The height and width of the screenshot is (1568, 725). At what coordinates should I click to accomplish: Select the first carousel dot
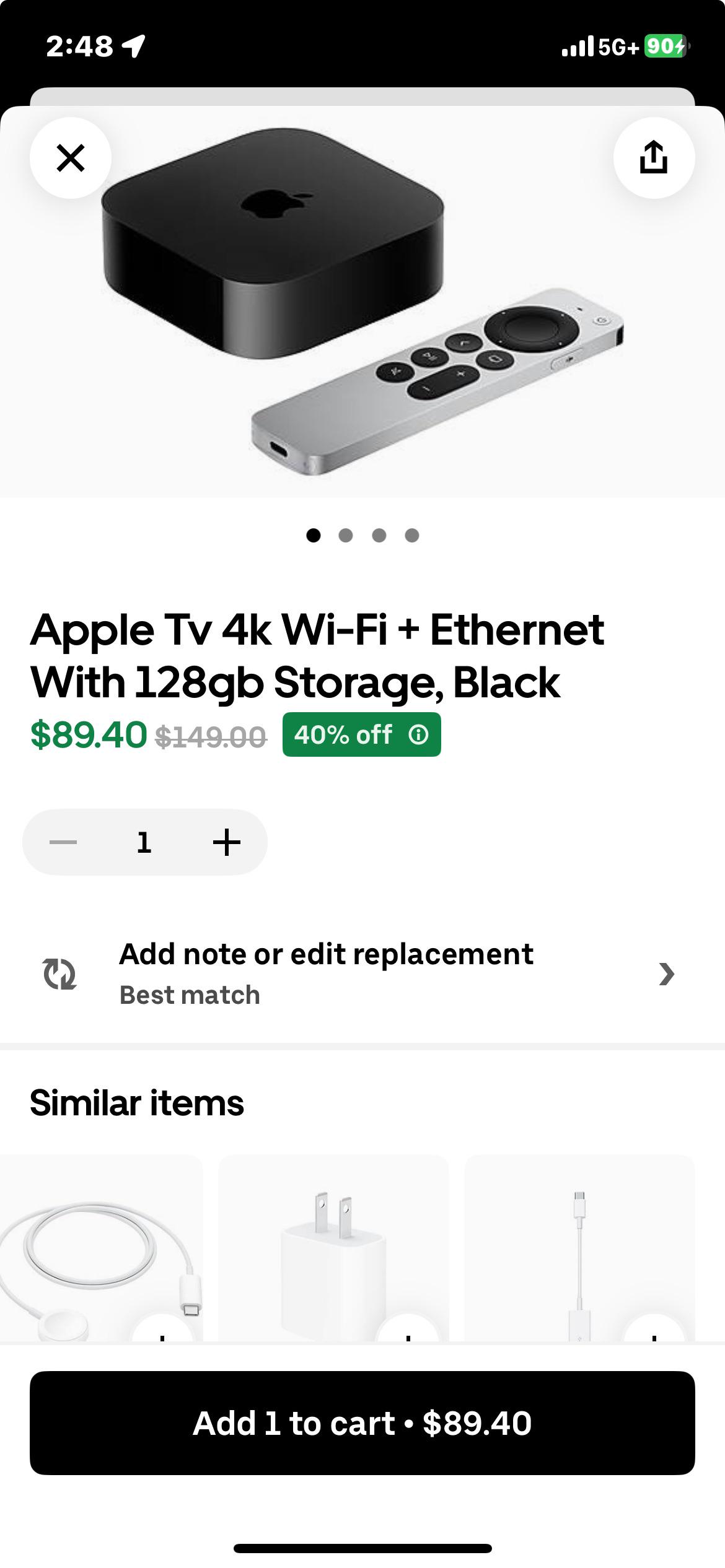click(x=313, y=536)
